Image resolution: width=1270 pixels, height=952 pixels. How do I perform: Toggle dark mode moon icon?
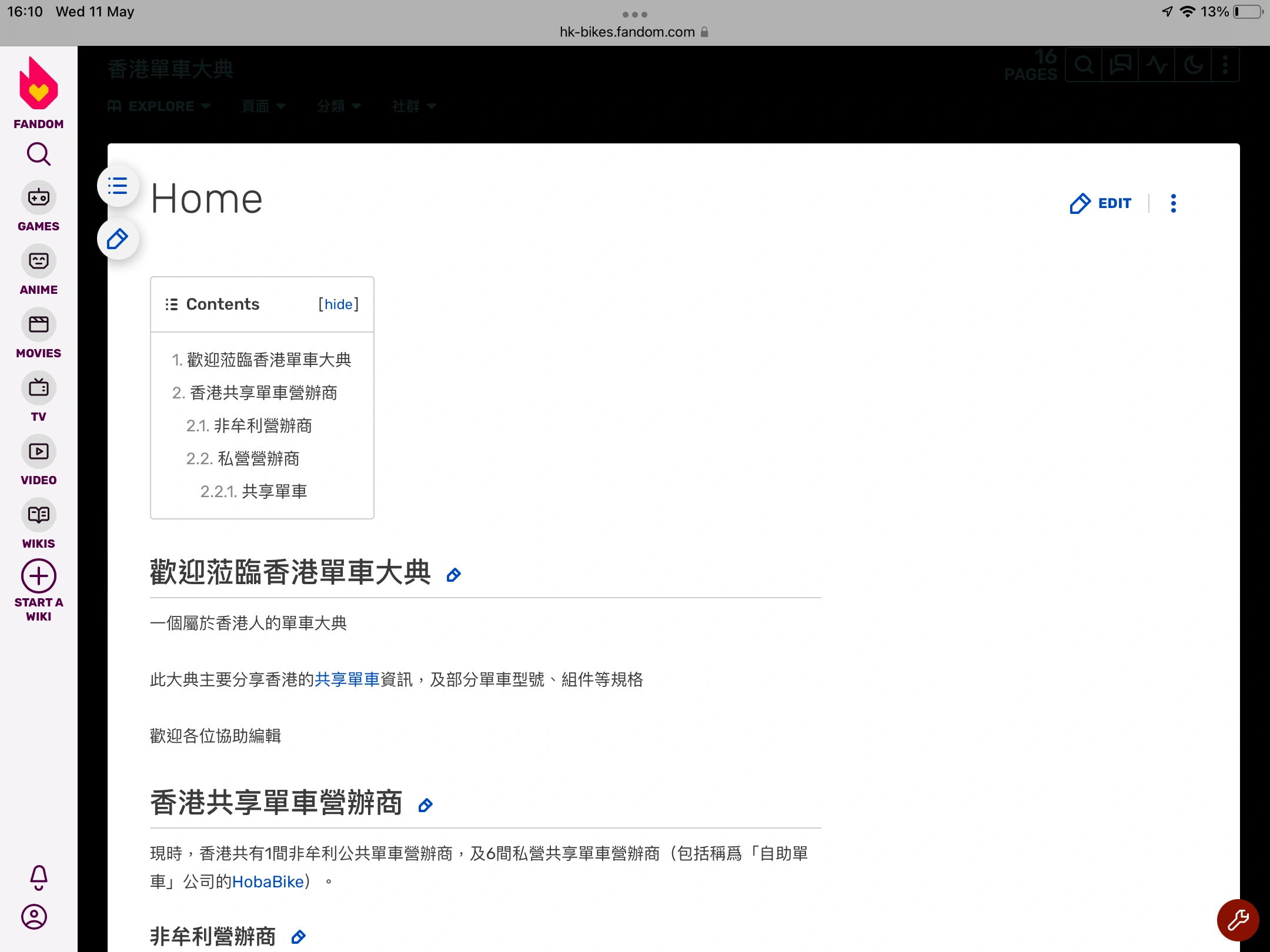1193,65
